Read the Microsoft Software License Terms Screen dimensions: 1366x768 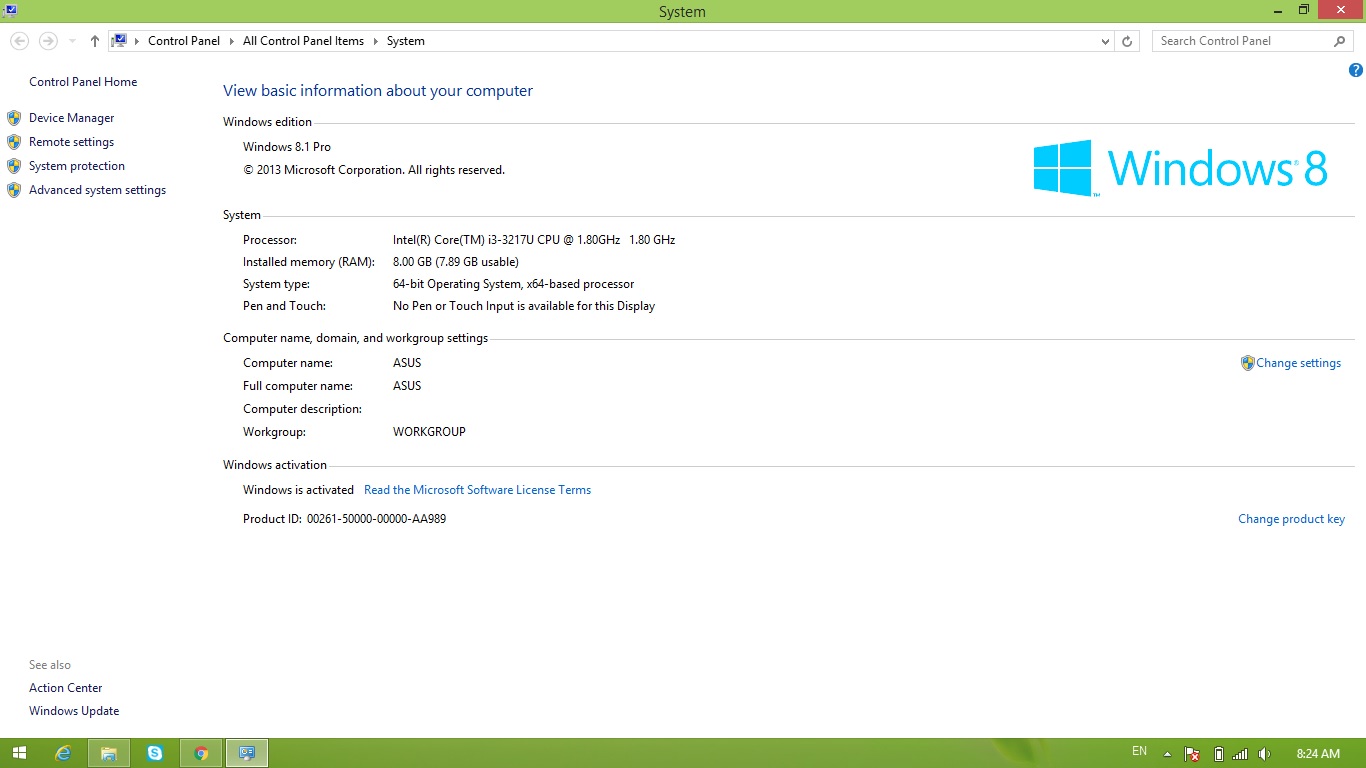(x=478, y=490)
